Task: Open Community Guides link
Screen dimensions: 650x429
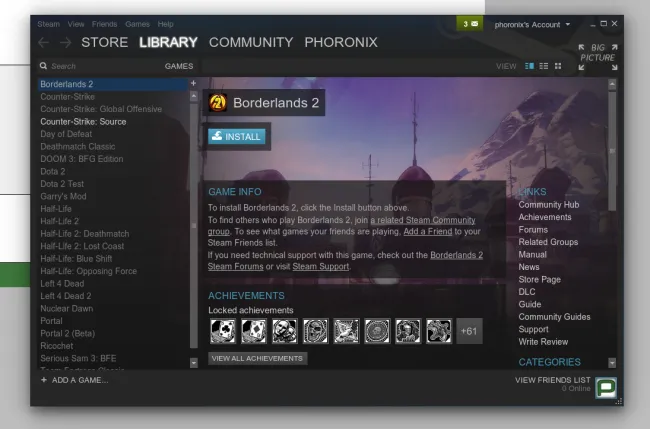Action: pyautogui.click(x=554, y=317)
